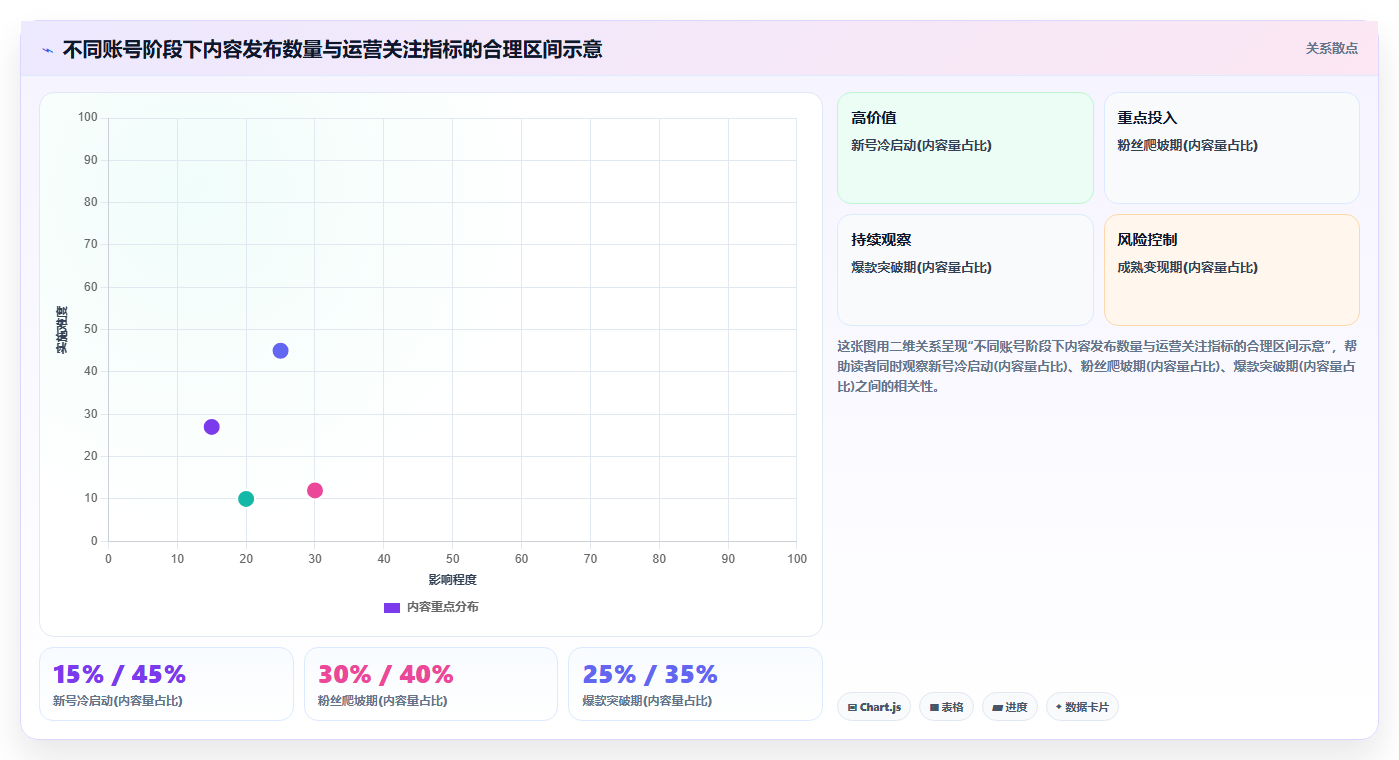Click the 爆款突破期(内容量占比) label under 25% / 35%
The height and width of the screenshot is (760, 1399).
pos(647,701)
